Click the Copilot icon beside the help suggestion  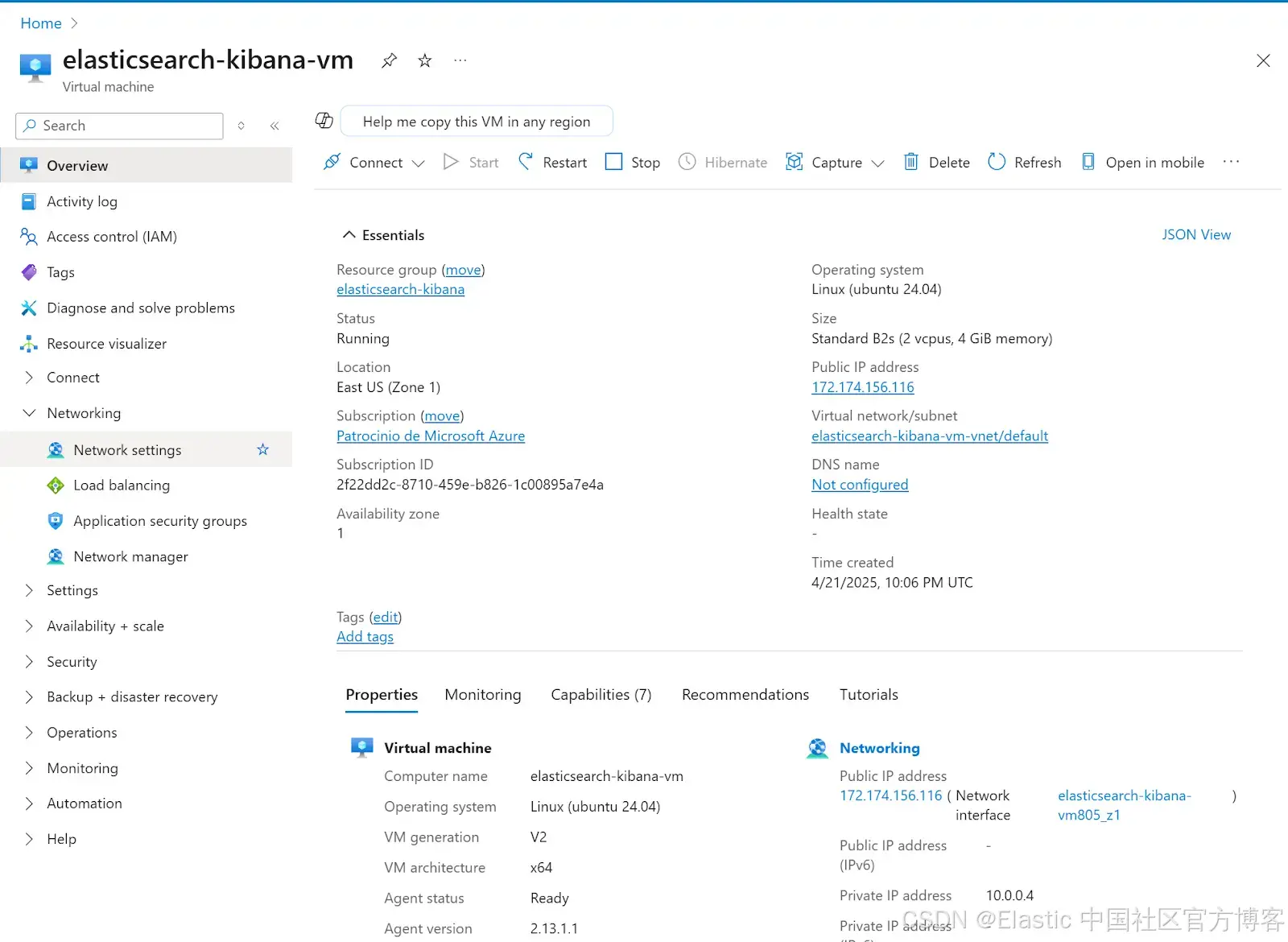coord(324,121)
